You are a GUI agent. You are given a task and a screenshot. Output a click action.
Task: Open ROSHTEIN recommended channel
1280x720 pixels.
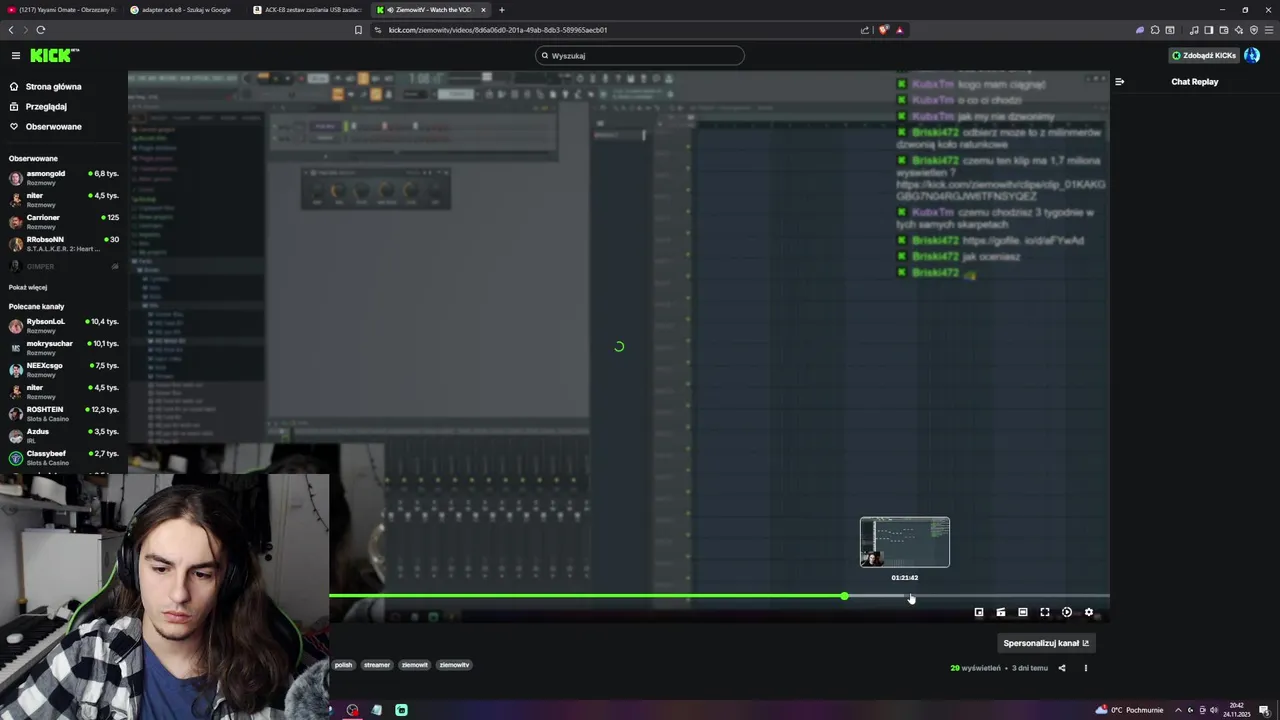coord(64,414)
